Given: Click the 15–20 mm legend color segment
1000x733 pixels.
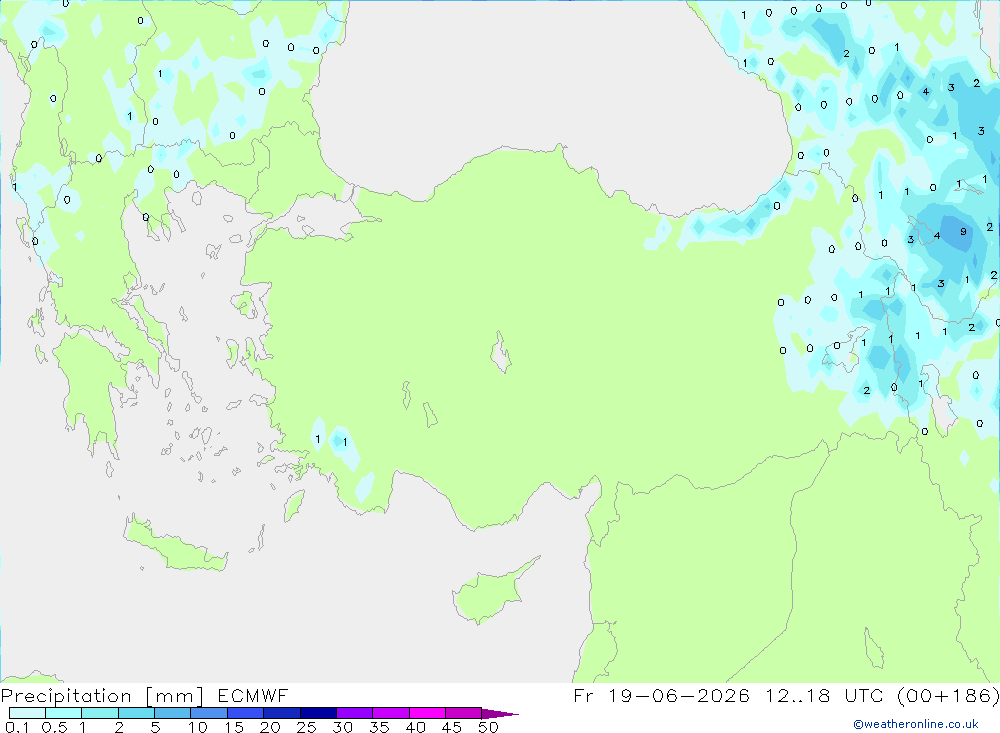Looking at the screenshot, I should pos(246,713).
